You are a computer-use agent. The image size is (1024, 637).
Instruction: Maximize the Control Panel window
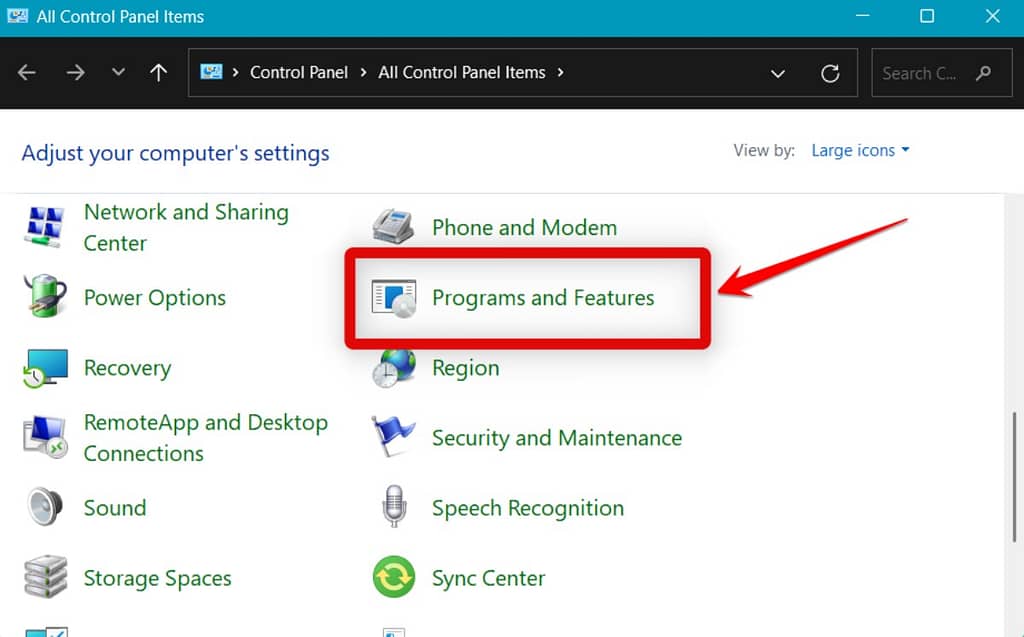(927, 16)
